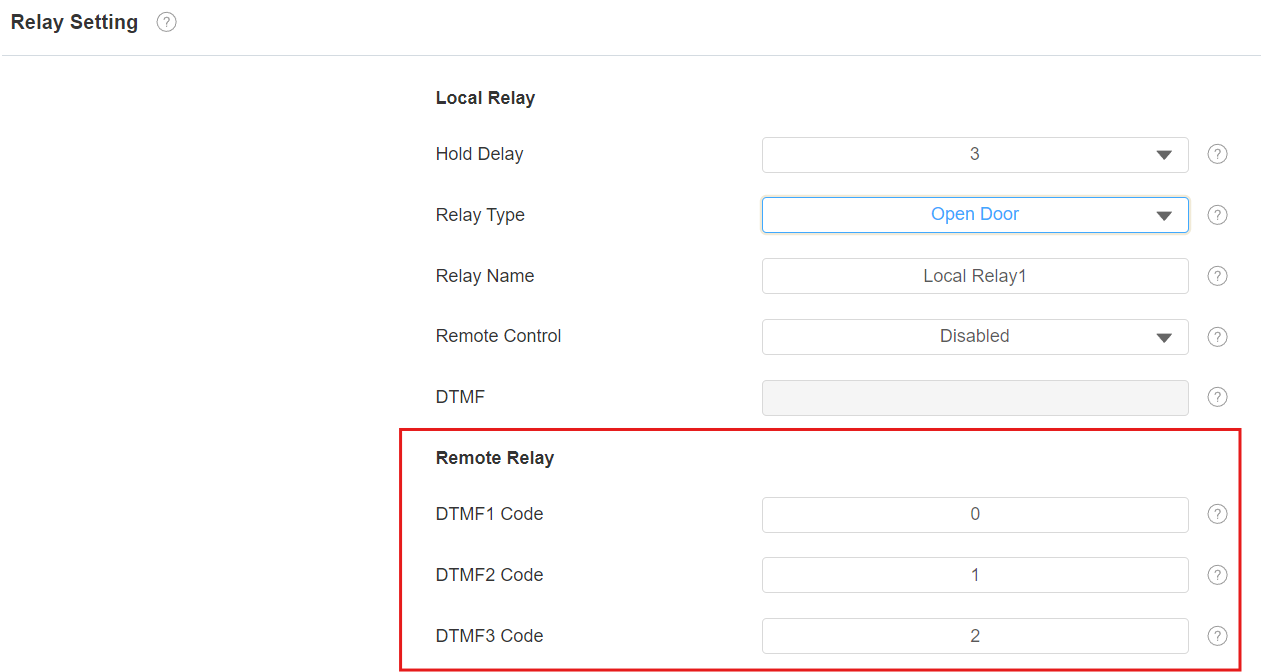This screenshot has width=1261, height=672.
Task: Click the Relay Name label
Action: click(485, 276)
